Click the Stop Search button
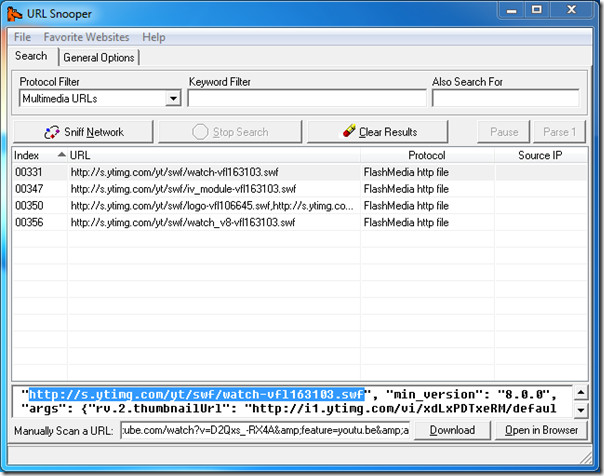Image resolution: width=604 pixels, height=476 pixels. pos(230,132)
